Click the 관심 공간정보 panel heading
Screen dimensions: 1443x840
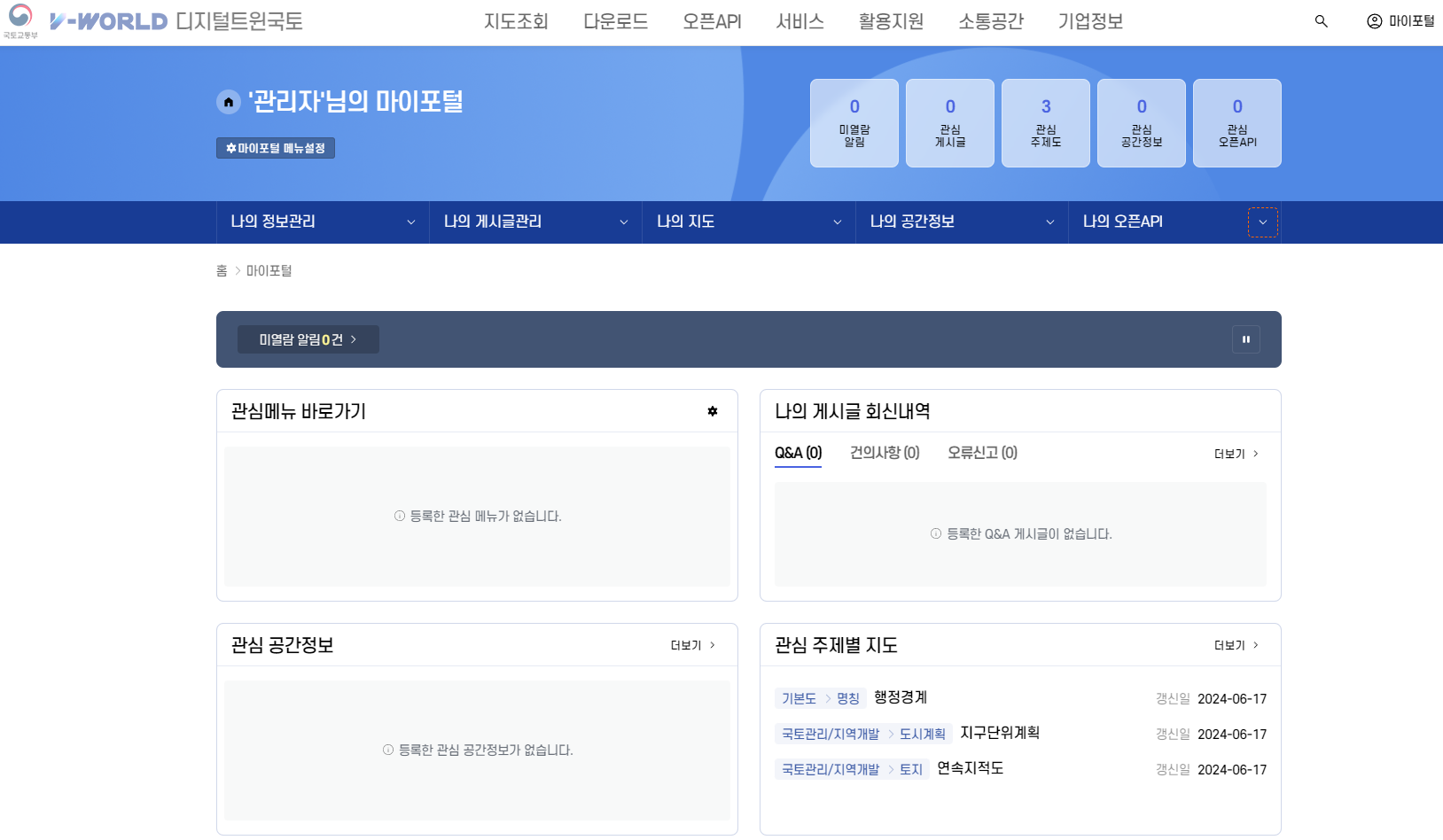(283, 645)
